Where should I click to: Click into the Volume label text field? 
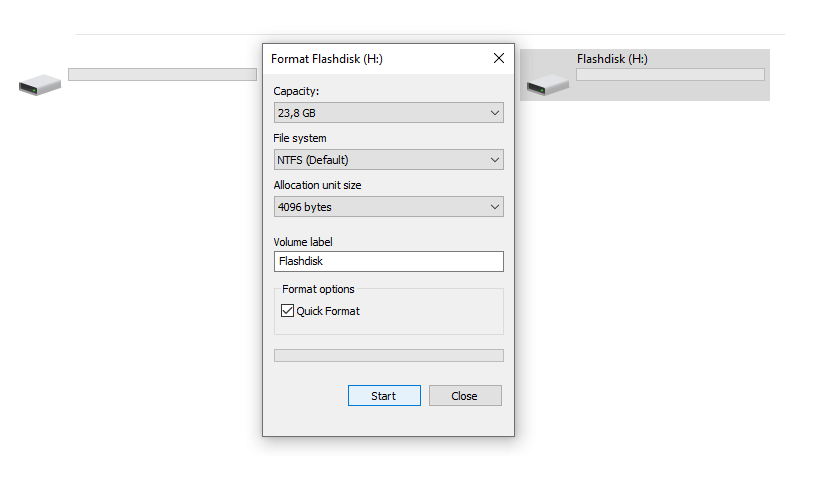tap(389, 261)
